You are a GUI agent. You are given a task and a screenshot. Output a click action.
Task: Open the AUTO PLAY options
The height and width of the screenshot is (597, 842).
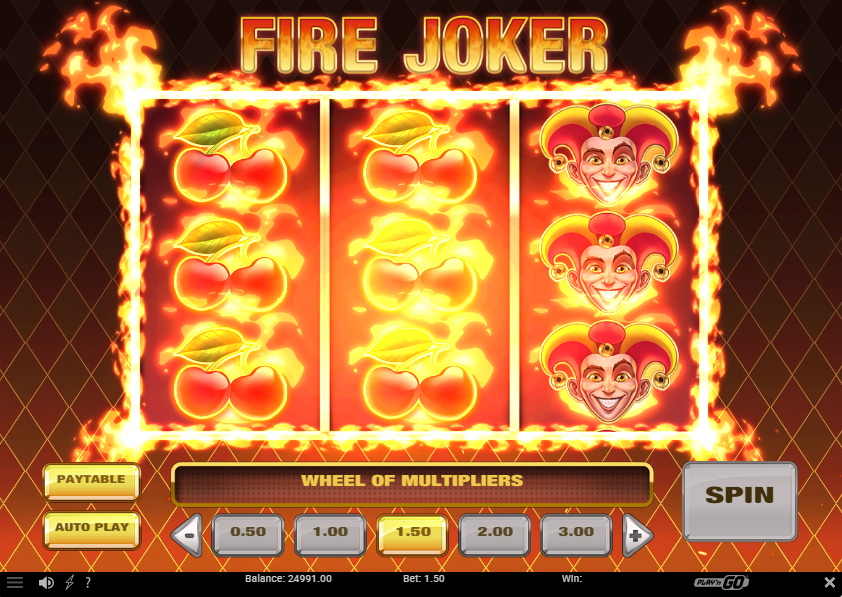pyautogui.click(x=92, y=530)
